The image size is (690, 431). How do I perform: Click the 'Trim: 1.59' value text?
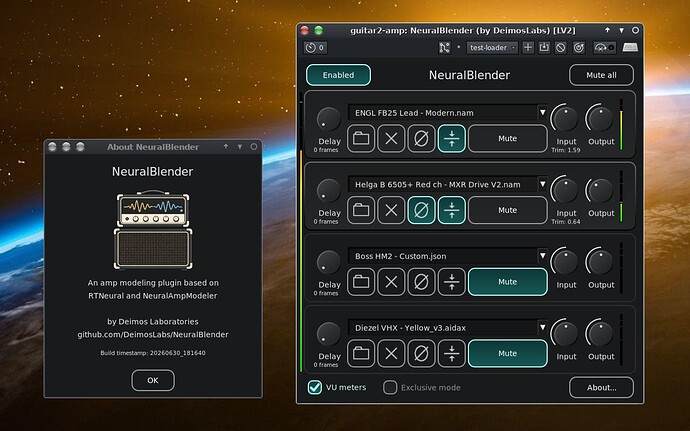coord(565,150)
